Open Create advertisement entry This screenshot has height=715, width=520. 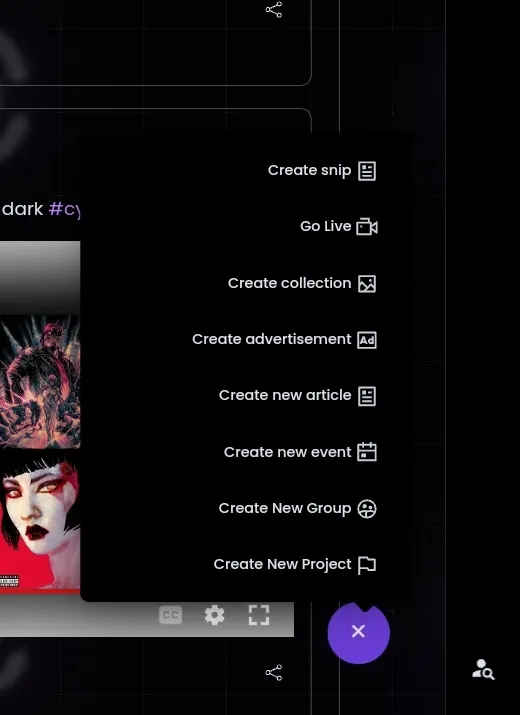(x=284, y=340)
